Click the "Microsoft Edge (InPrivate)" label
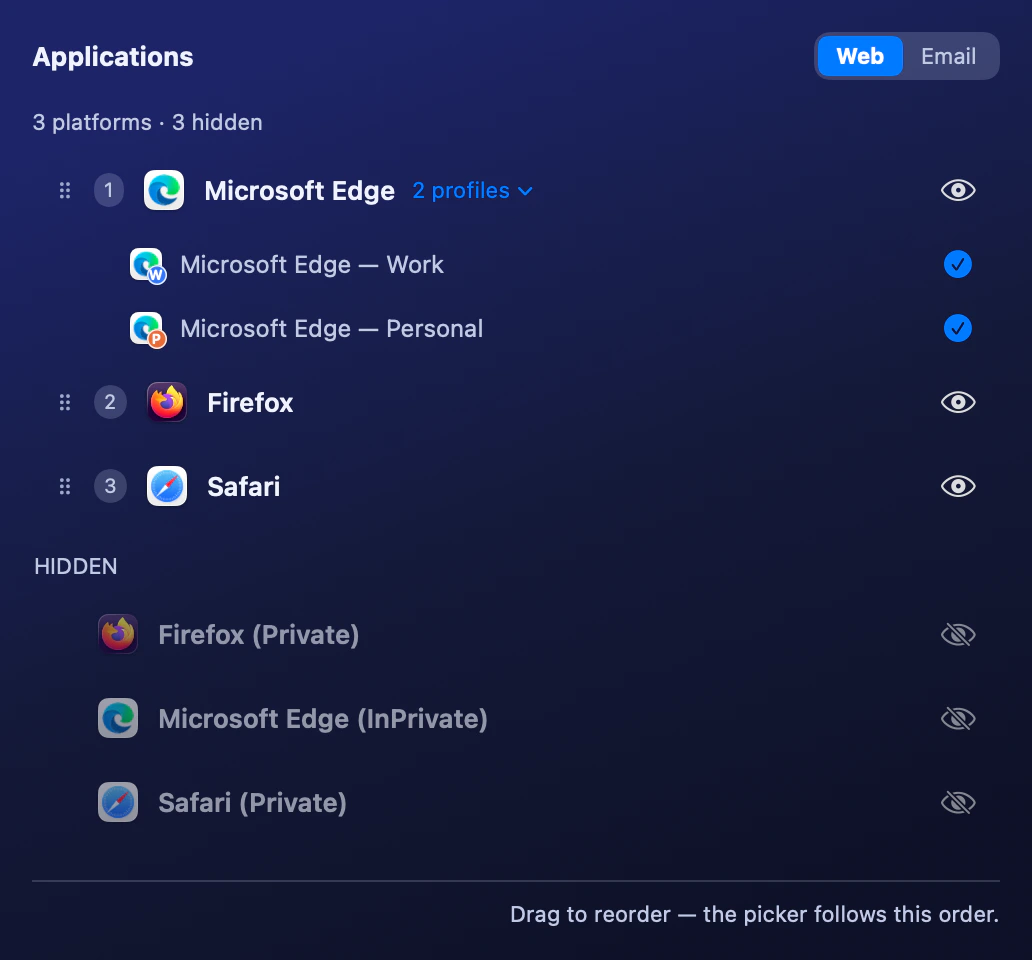The image size is (1032, 960). [x=323, y=719]
